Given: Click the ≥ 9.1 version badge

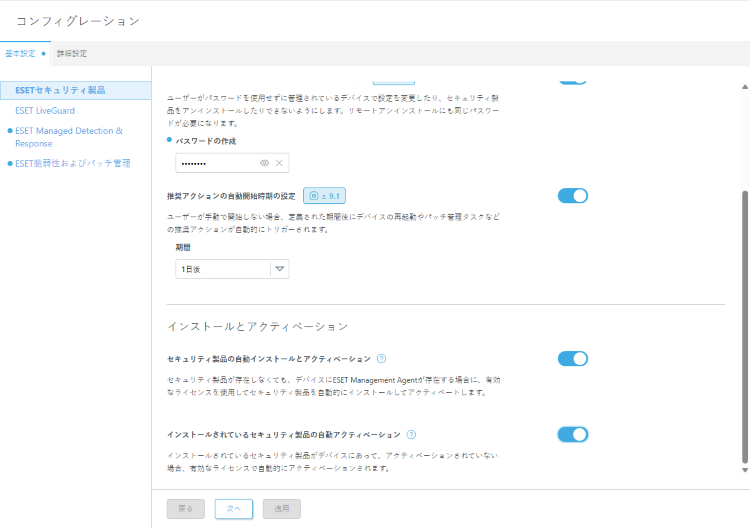Looking at the screenshot, I should point(324,196).
